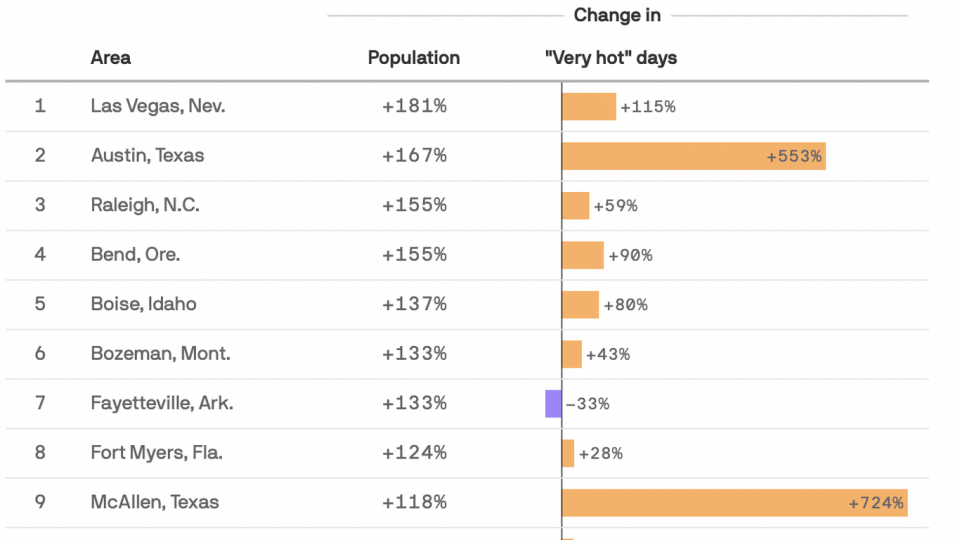Screen dimensions: 960x540
Task: Select the +124% population figure for Fort Myers
Action: coord(414,452)
